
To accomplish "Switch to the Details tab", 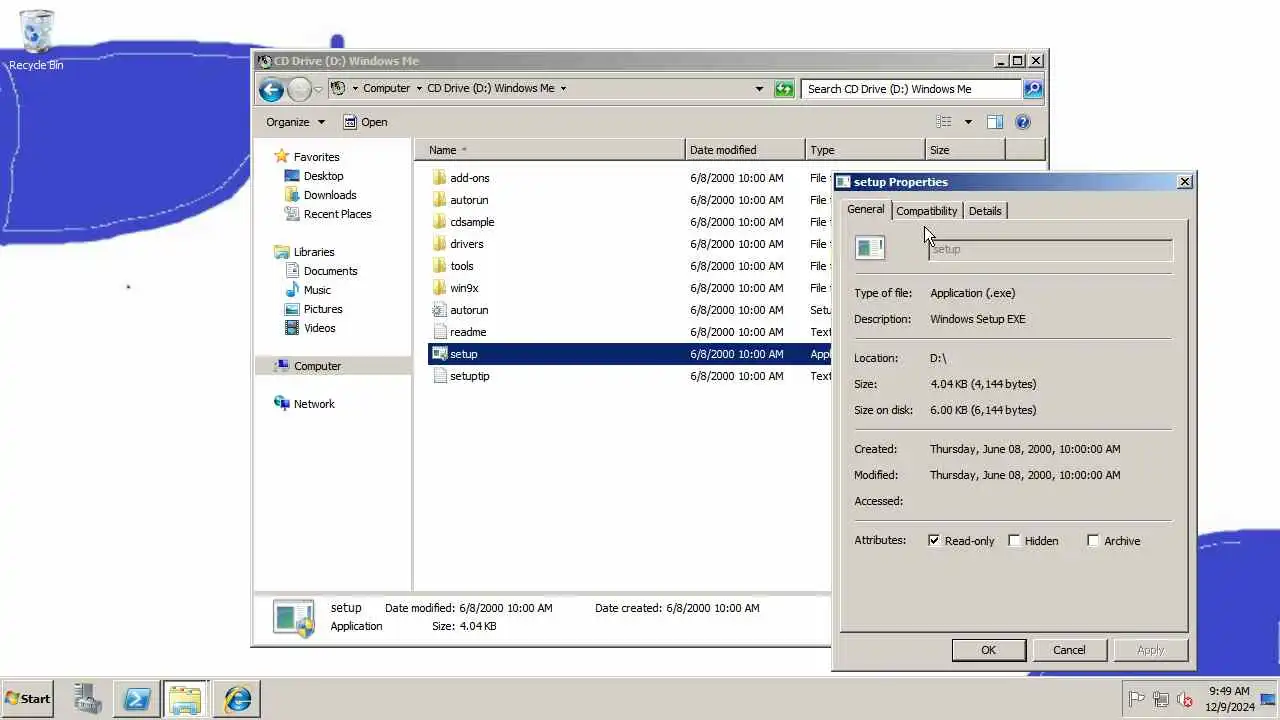I will [985, 211].
